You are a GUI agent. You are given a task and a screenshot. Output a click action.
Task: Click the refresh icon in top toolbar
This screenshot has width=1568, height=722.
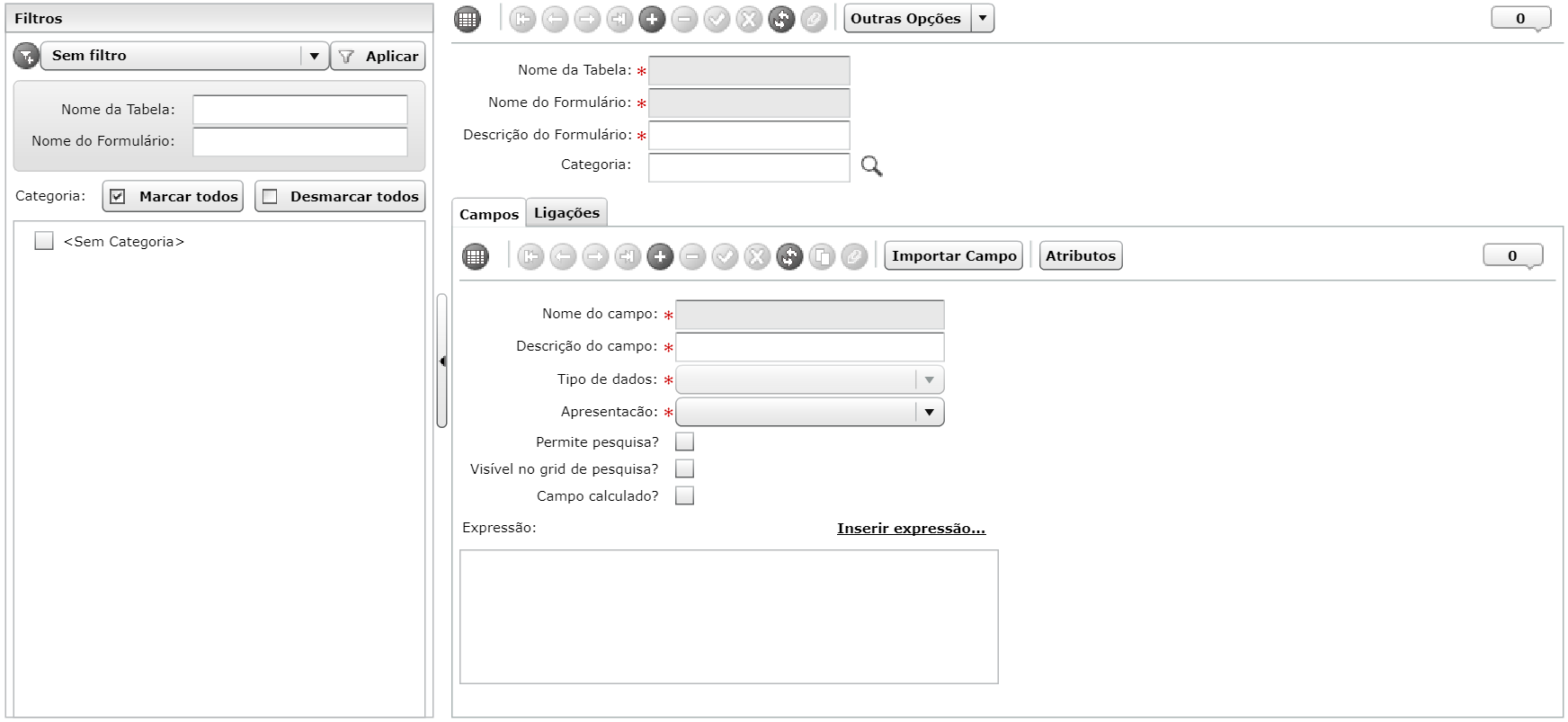pos(781,19)
